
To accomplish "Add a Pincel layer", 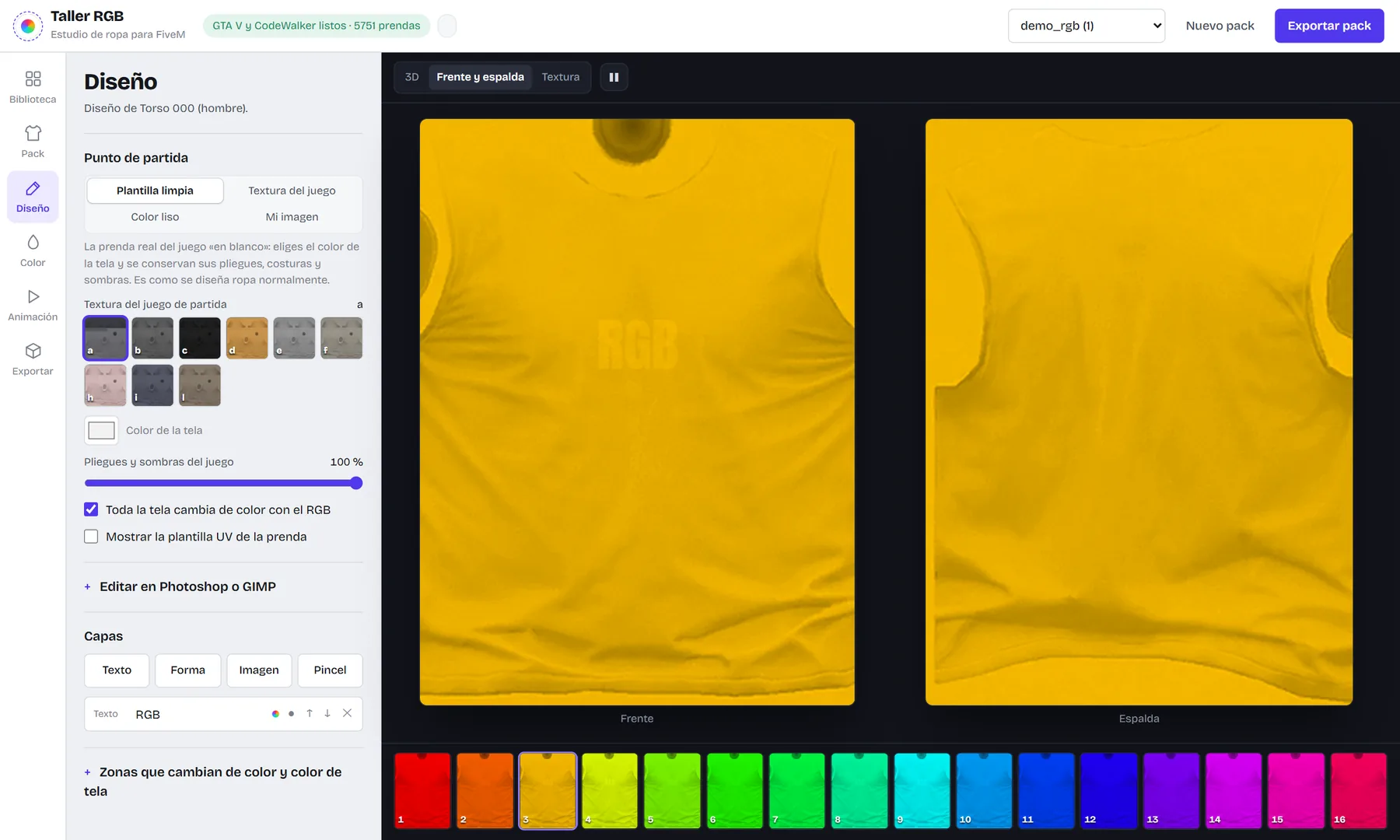I will [x=330, y=670].
